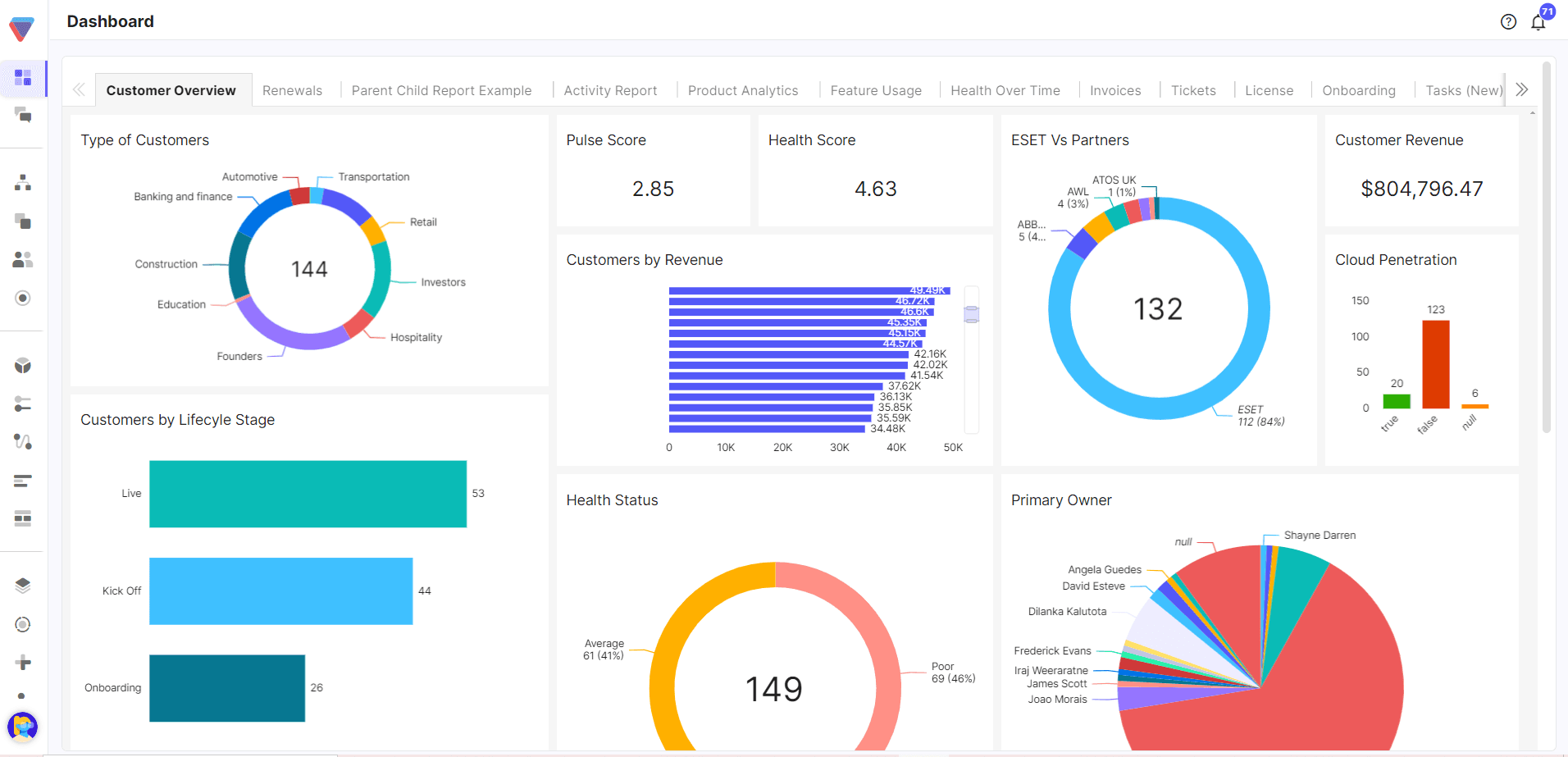
Task: Click the stacked layers sidebar icon
Action: coord(23,586)
